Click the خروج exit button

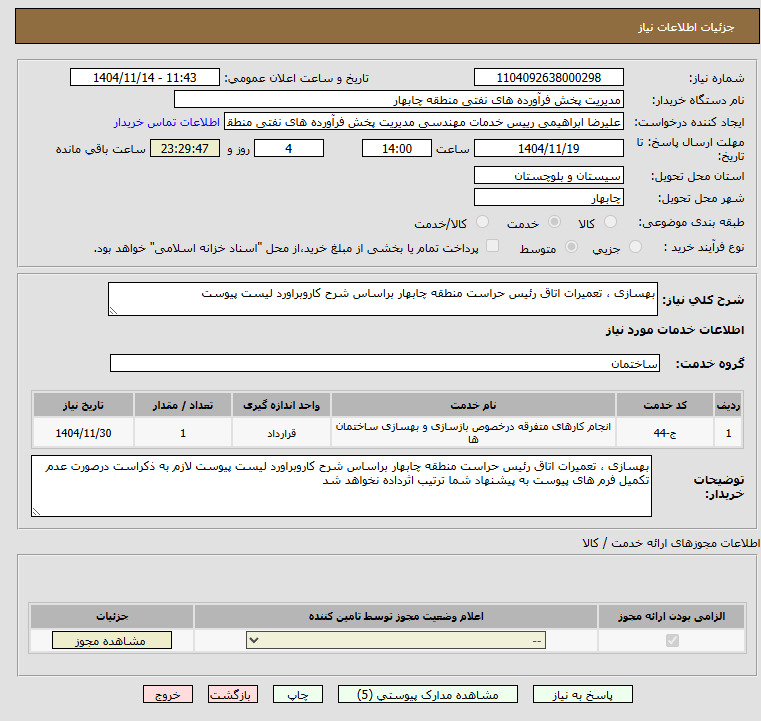(168, 694)
